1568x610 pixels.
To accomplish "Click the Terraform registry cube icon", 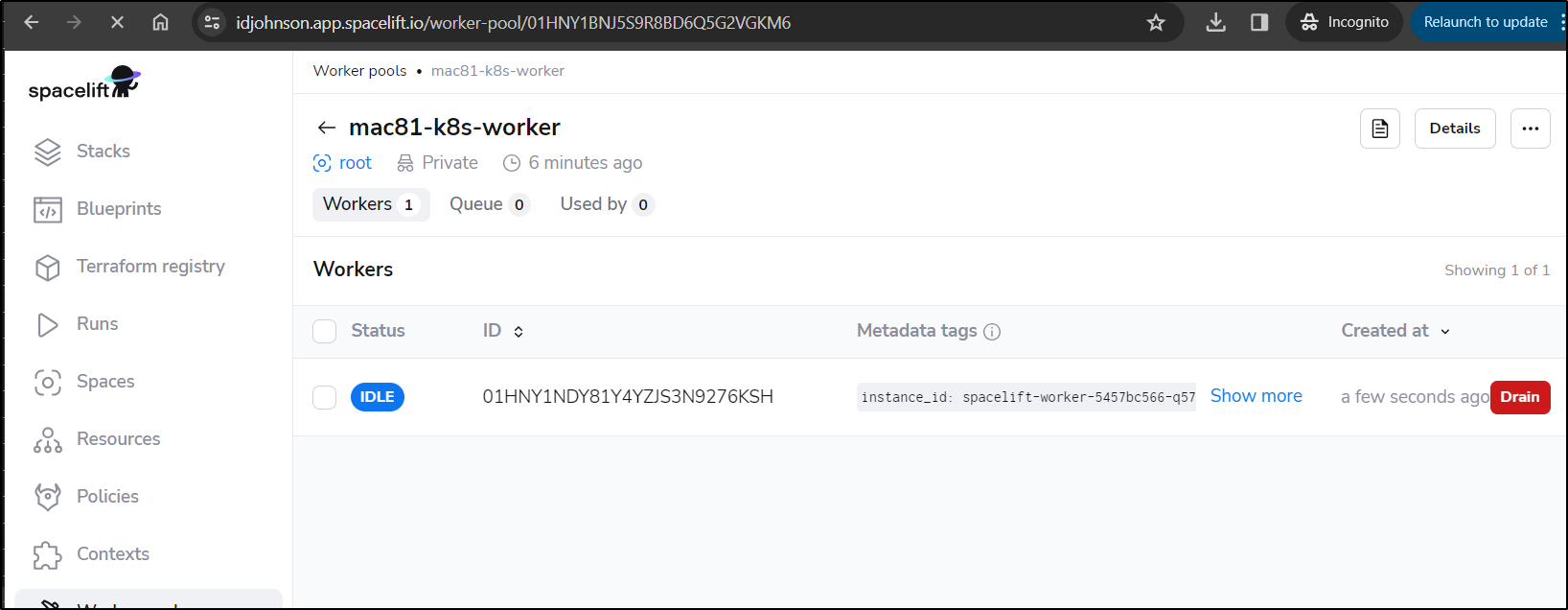I will (47, 268).
